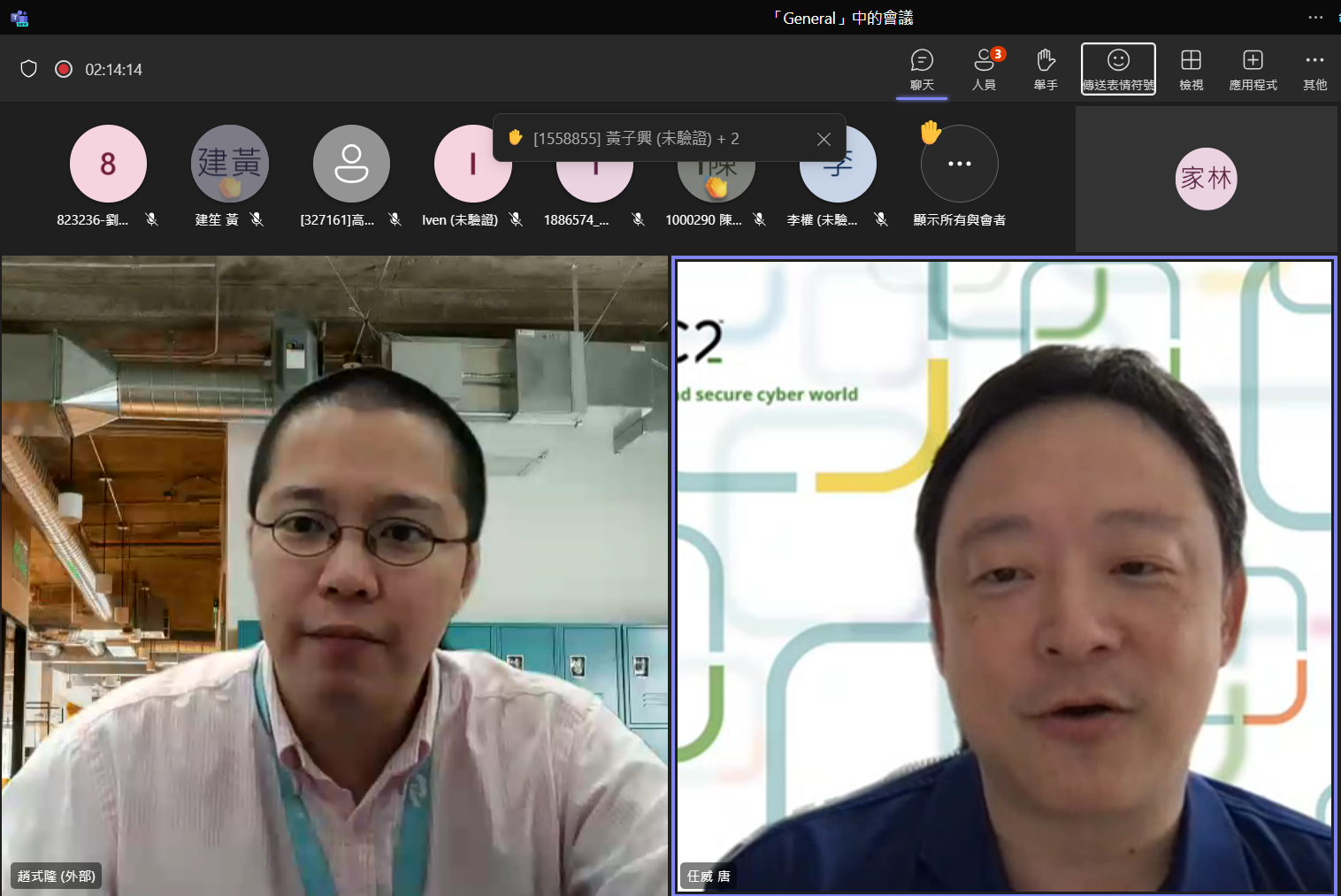Screen dimensions: 1341x896
Task: Open the view (檢視) layout options
Action: tap(1191, 69)
